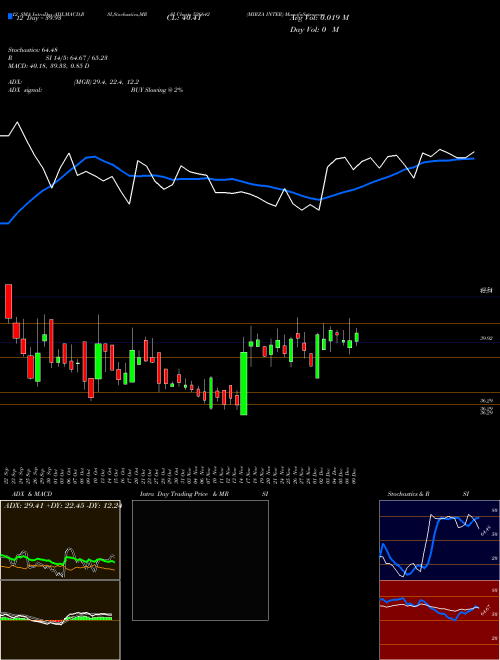Open the blue Stochastics chart panel
500x660 pixels.
tap(439, 540)
